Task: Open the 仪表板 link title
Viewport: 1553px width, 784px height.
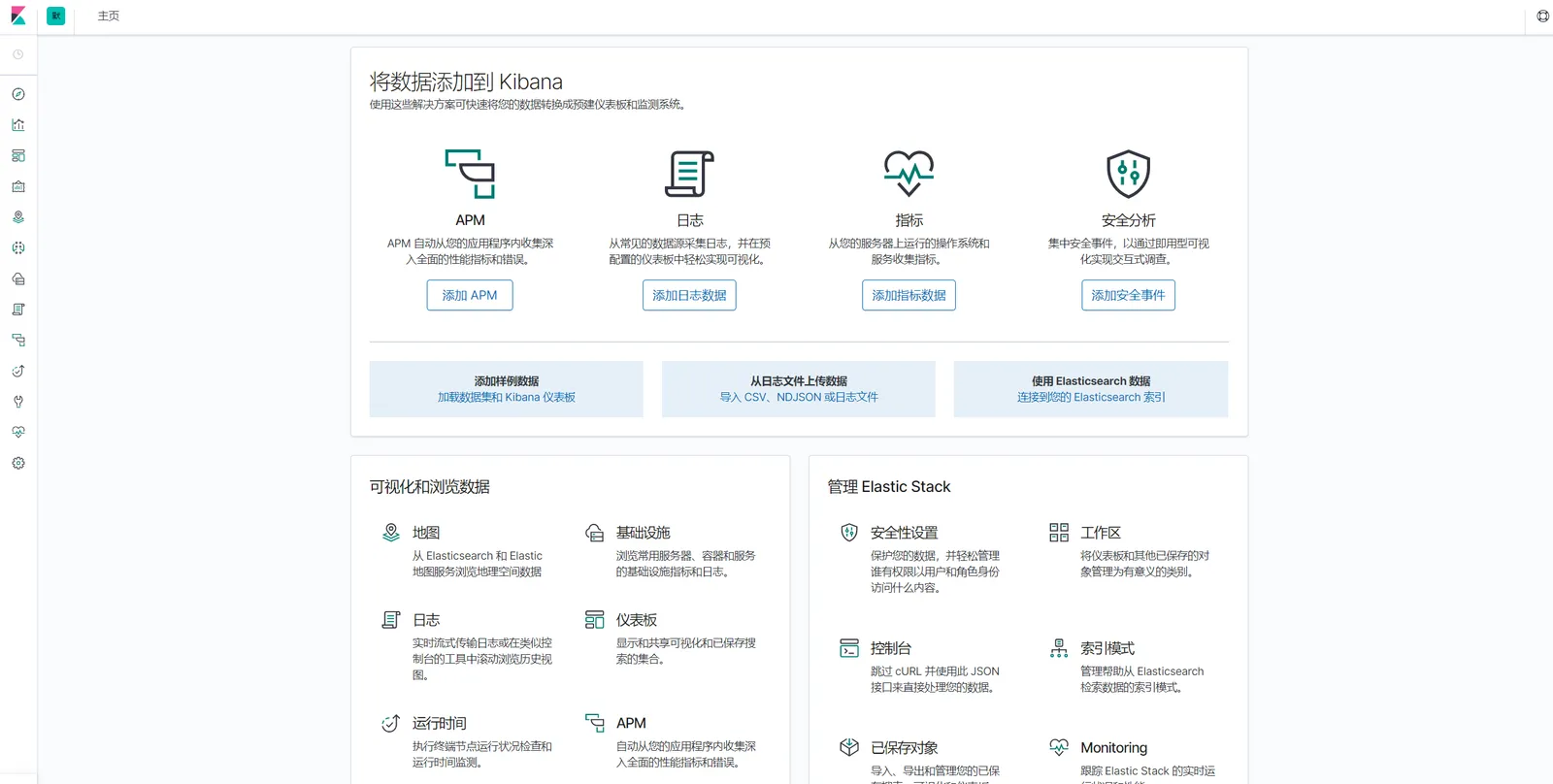Action: tap(637, 620)
